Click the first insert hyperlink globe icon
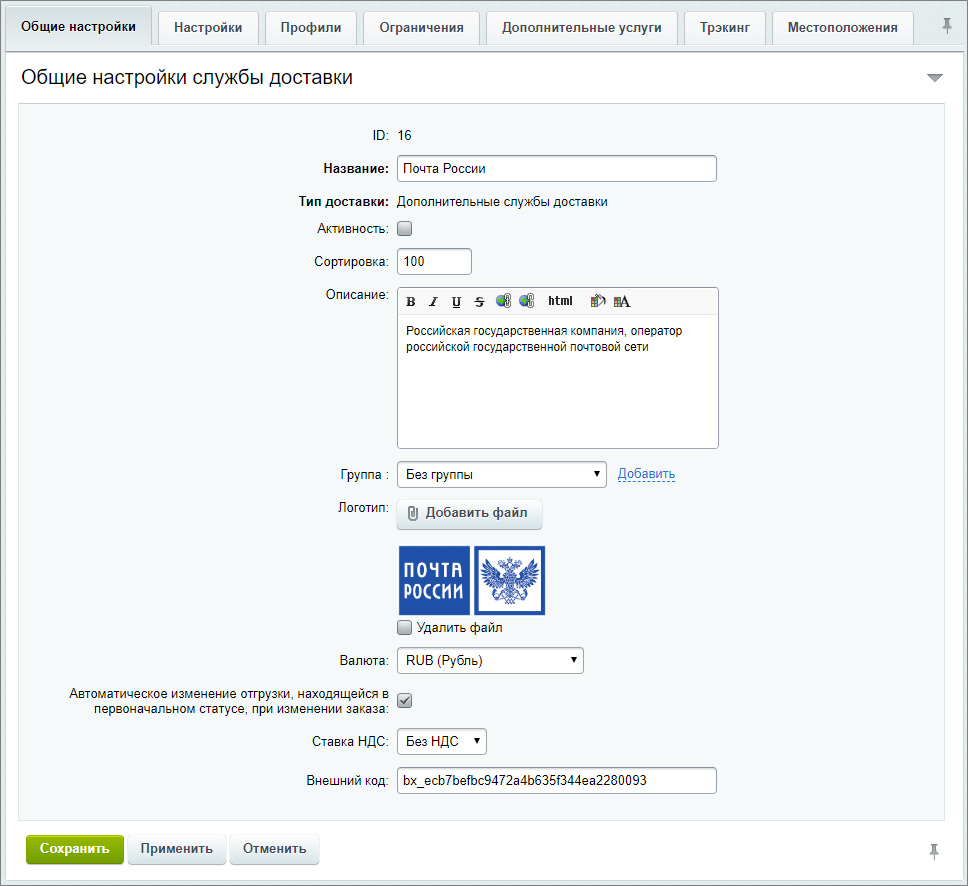968x886 pixels. [x=503, y=301]
